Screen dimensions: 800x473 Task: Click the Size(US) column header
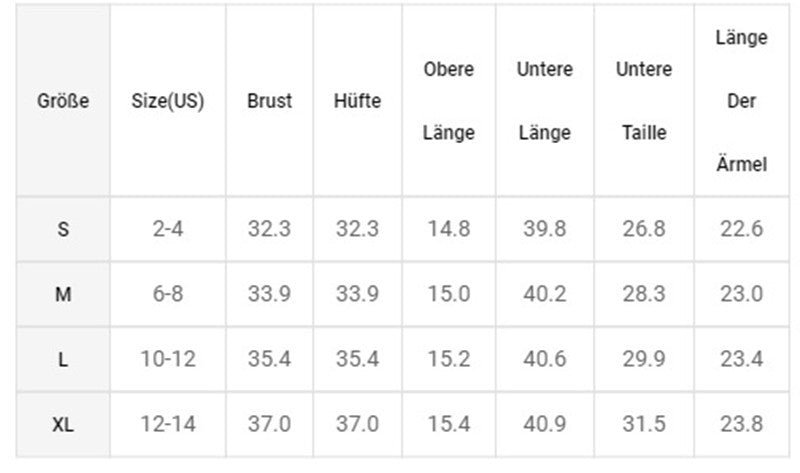[168, 101]
